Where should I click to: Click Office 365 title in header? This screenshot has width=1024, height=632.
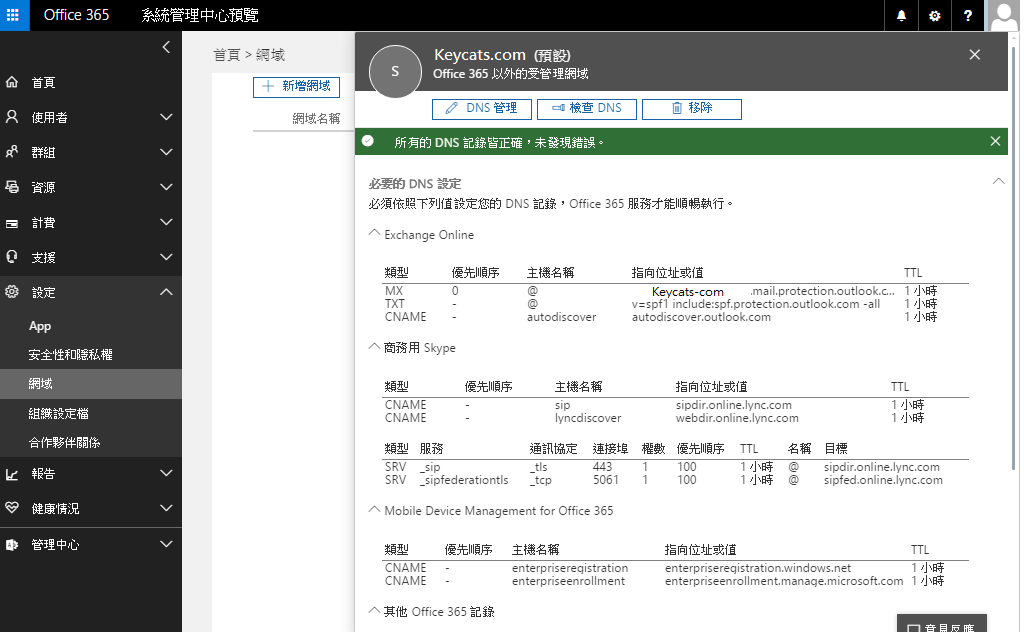click(76, 15)
